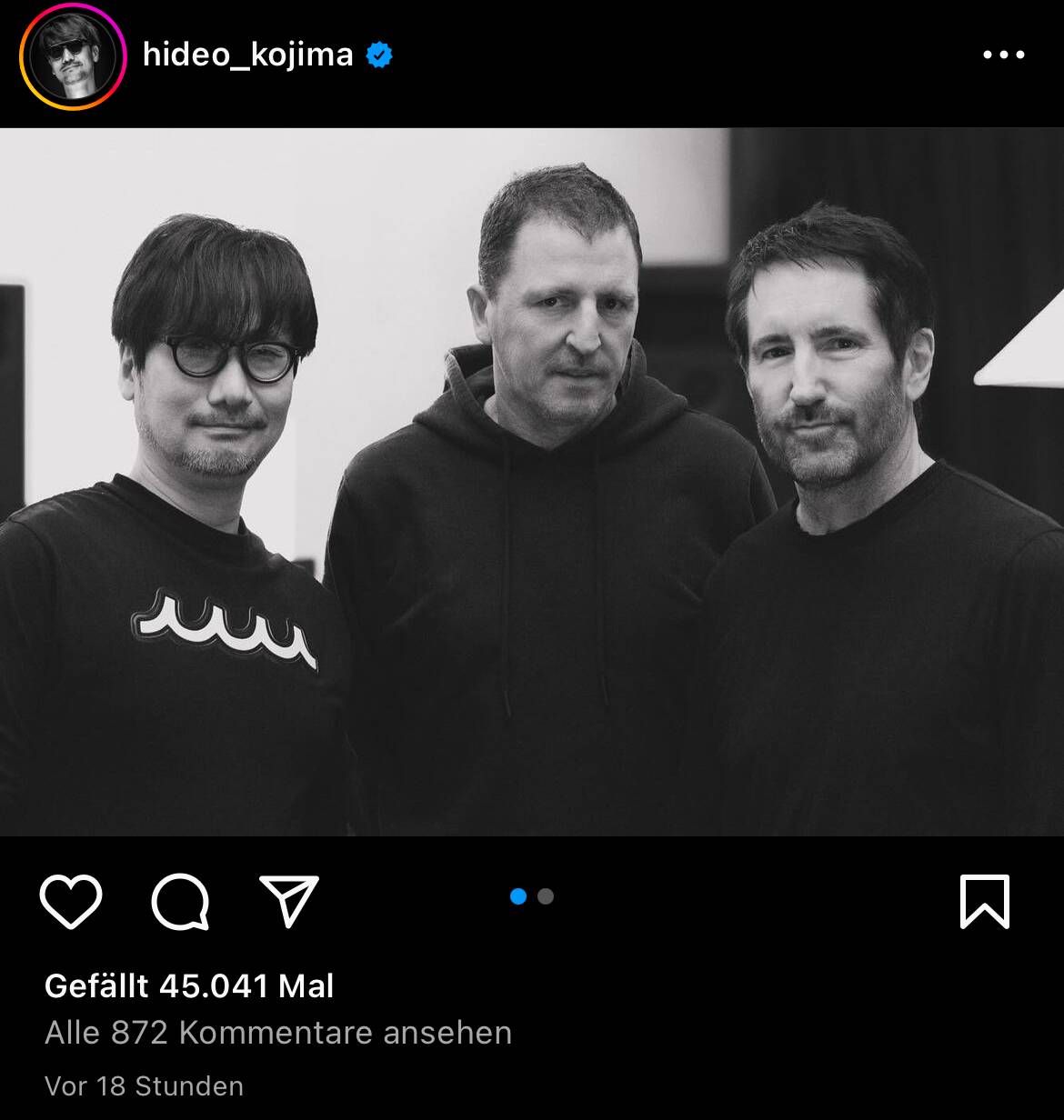1064x1120 pixels.
Task: Click the blue verified badge
Action: [379, 55]
